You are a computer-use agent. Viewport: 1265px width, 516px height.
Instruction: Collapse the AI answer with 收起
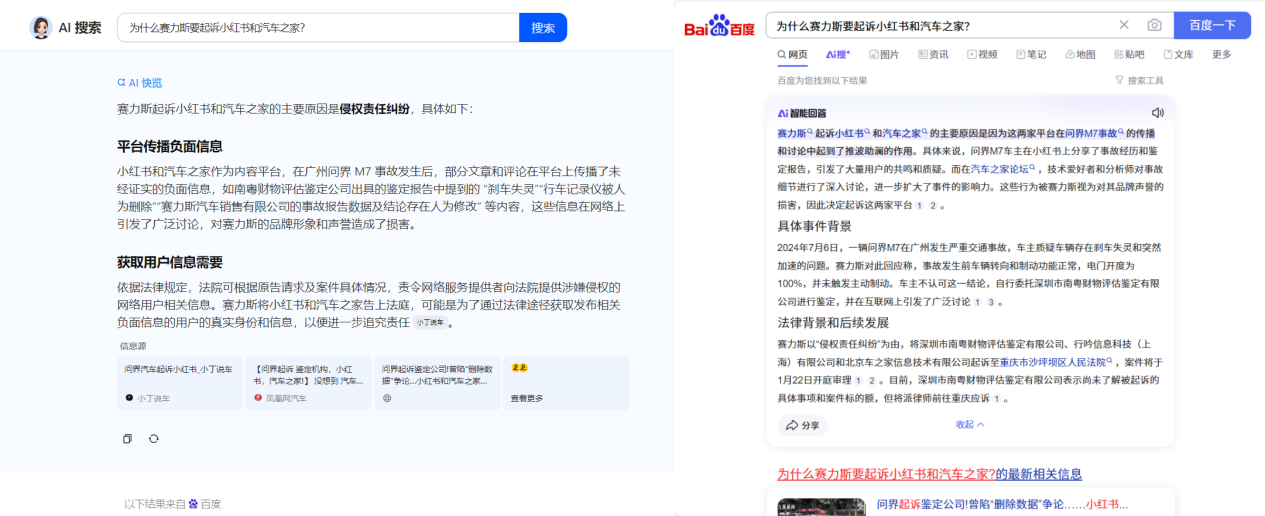(970, 425)
